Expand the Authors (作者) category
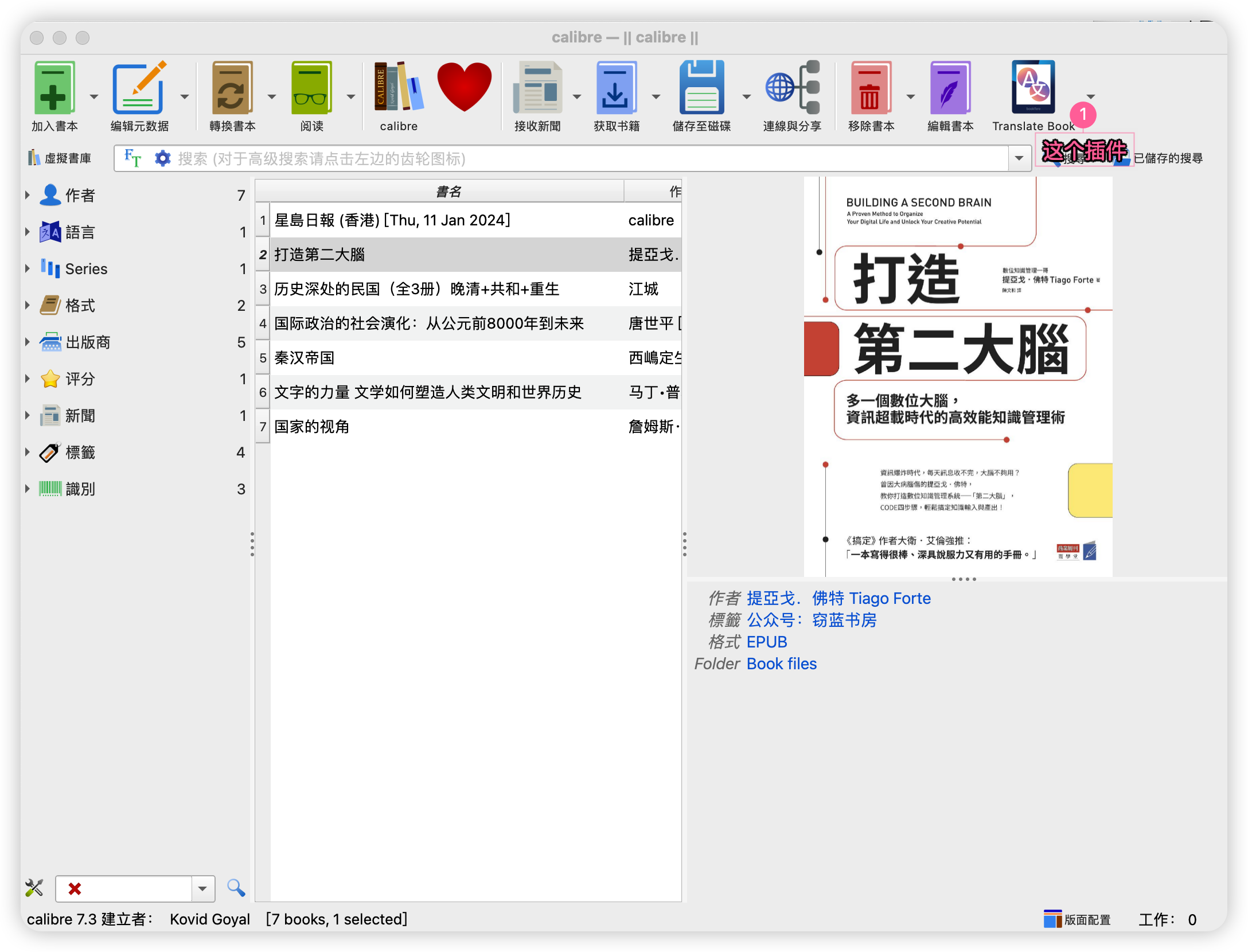Image resolution: width=1248 pixels, height=952 pixels. click(x=28, y=195)
